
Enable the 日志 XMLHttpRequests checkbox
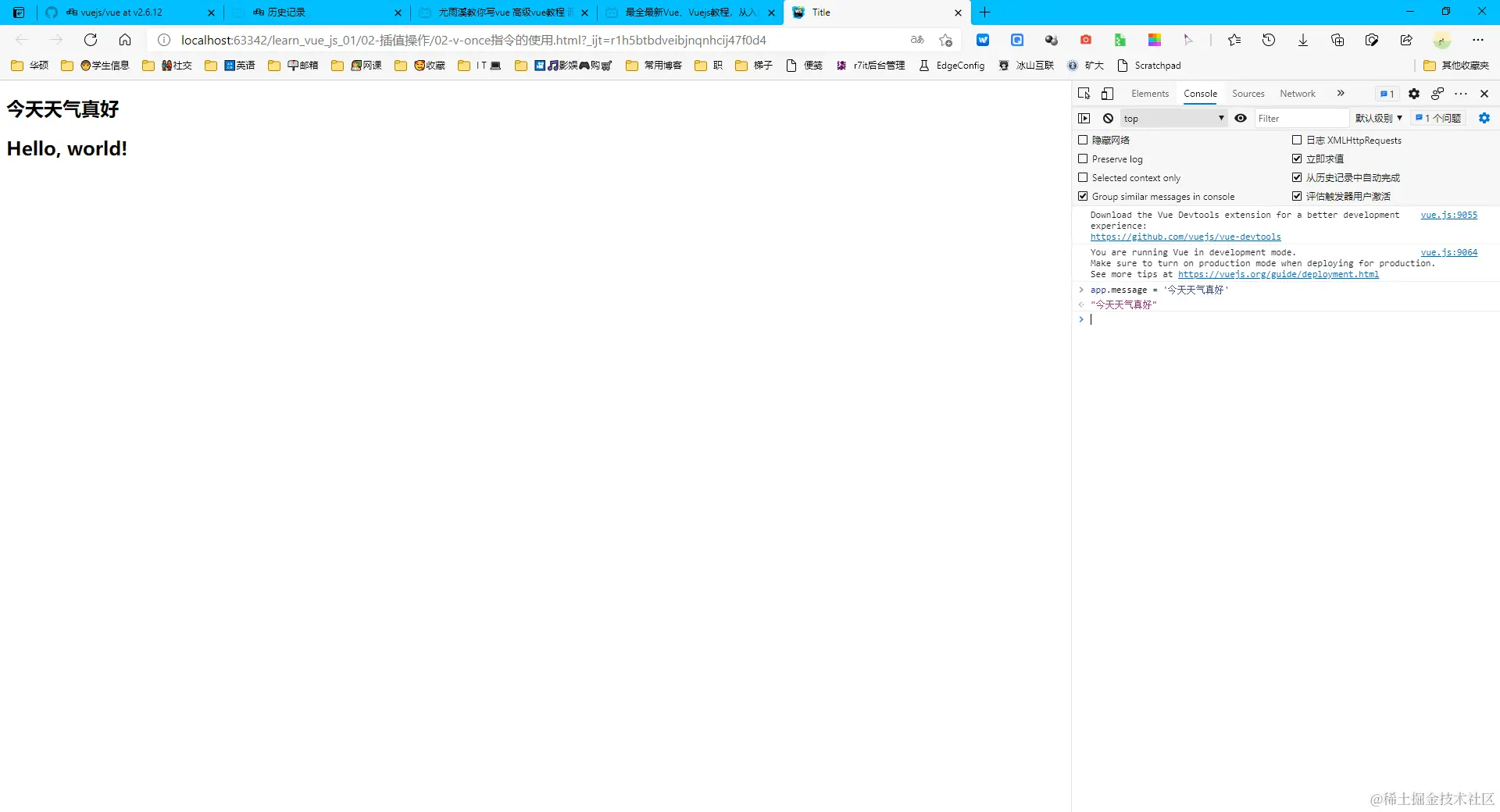[1297, 141]
